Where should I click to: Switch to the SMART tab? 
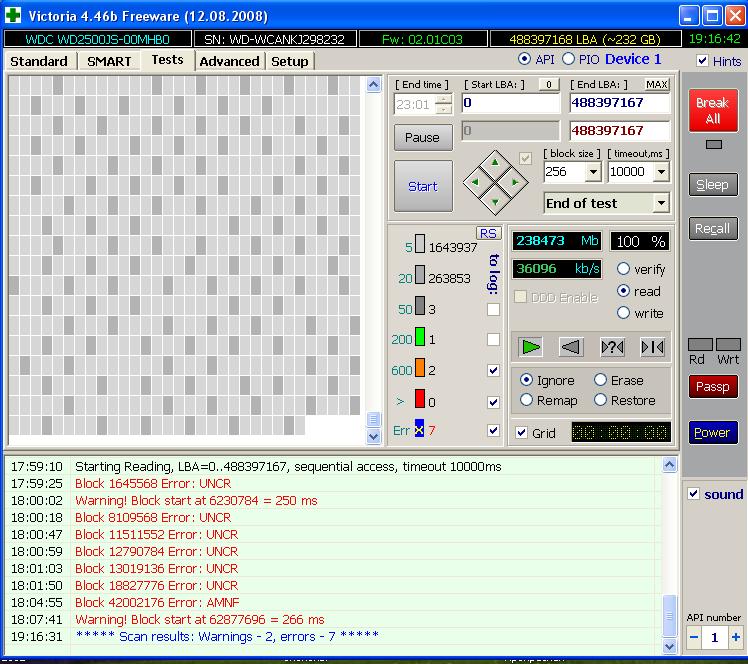109,61
